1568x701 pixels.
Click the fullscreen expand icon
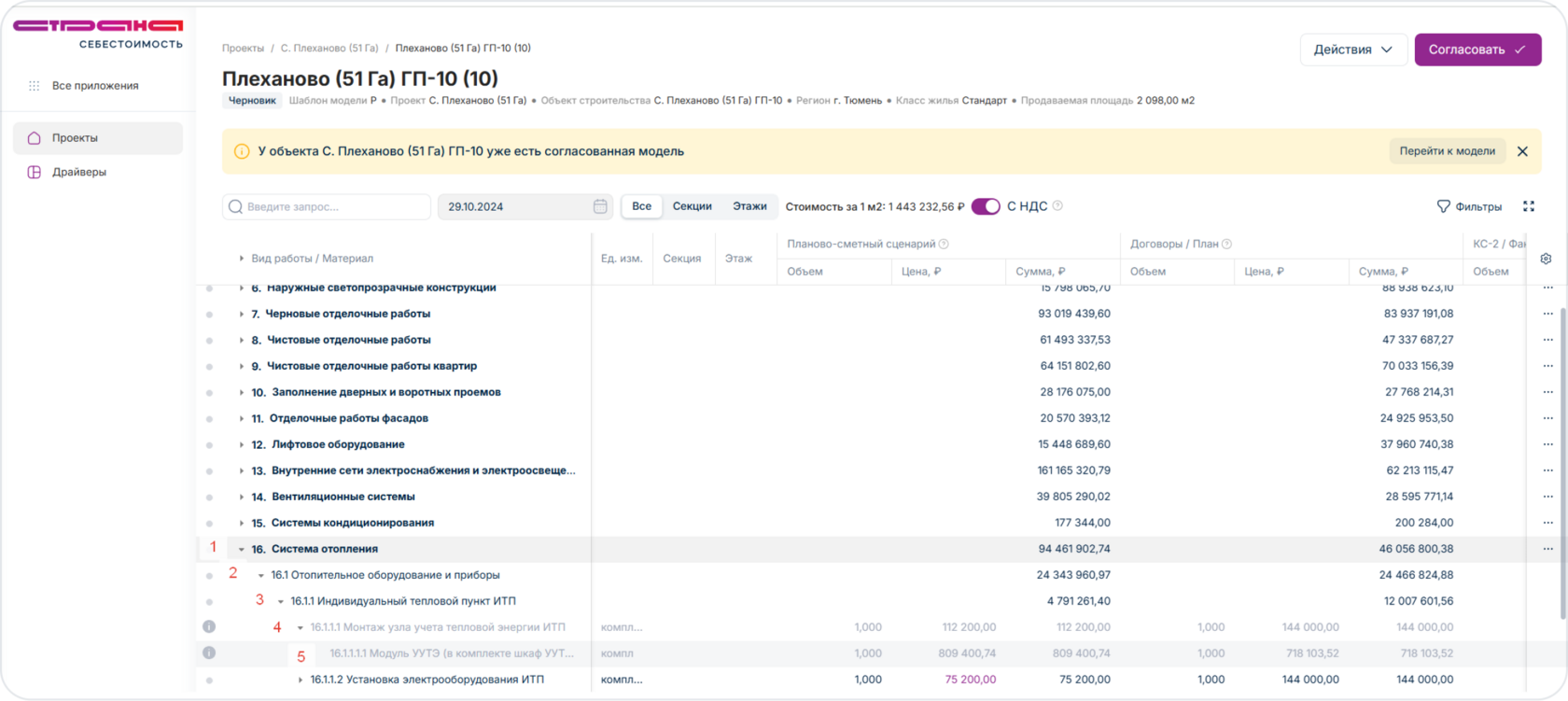(x=1529, y=206)
